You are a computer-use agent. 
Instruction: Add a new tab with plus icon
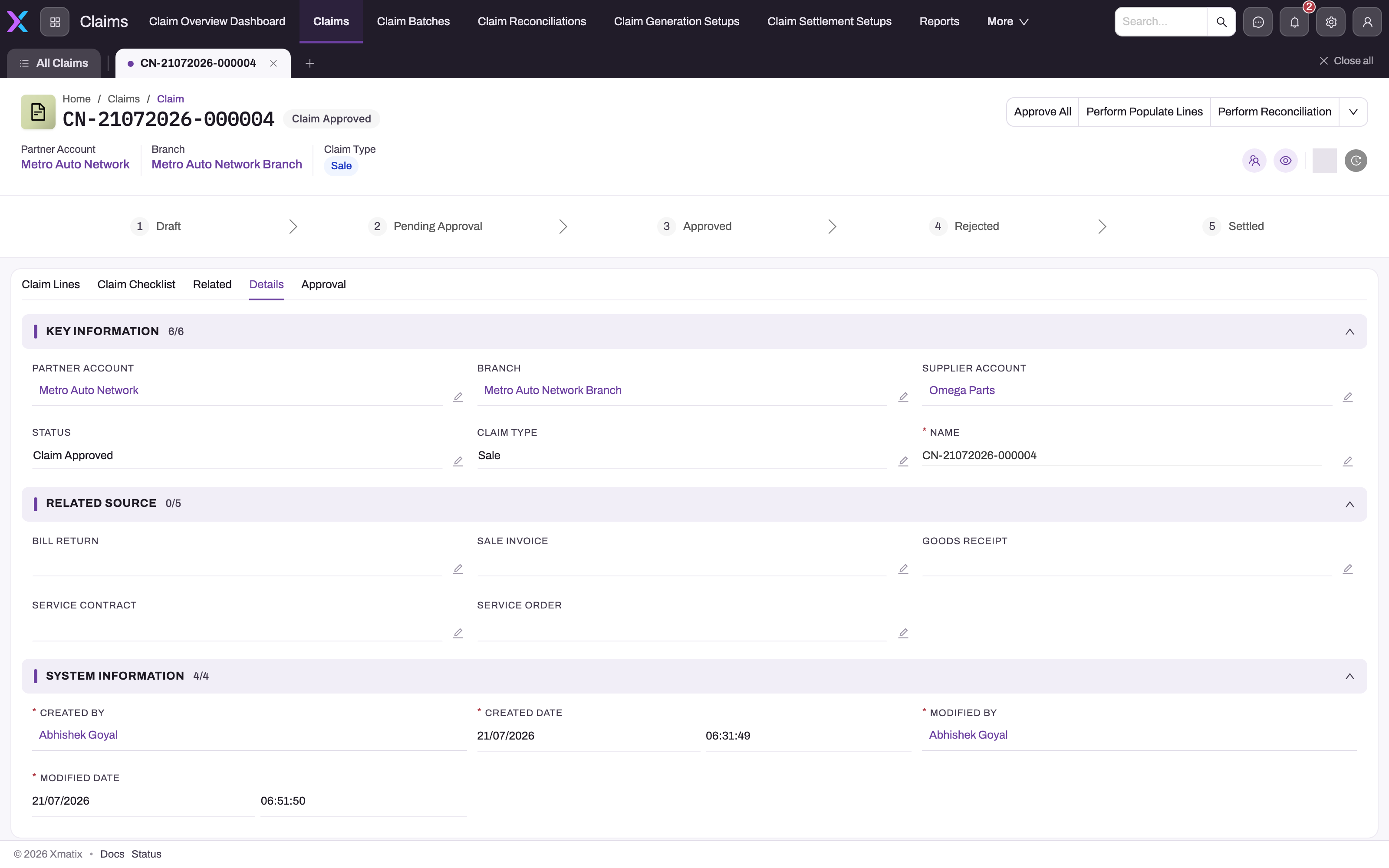point(309,63)
